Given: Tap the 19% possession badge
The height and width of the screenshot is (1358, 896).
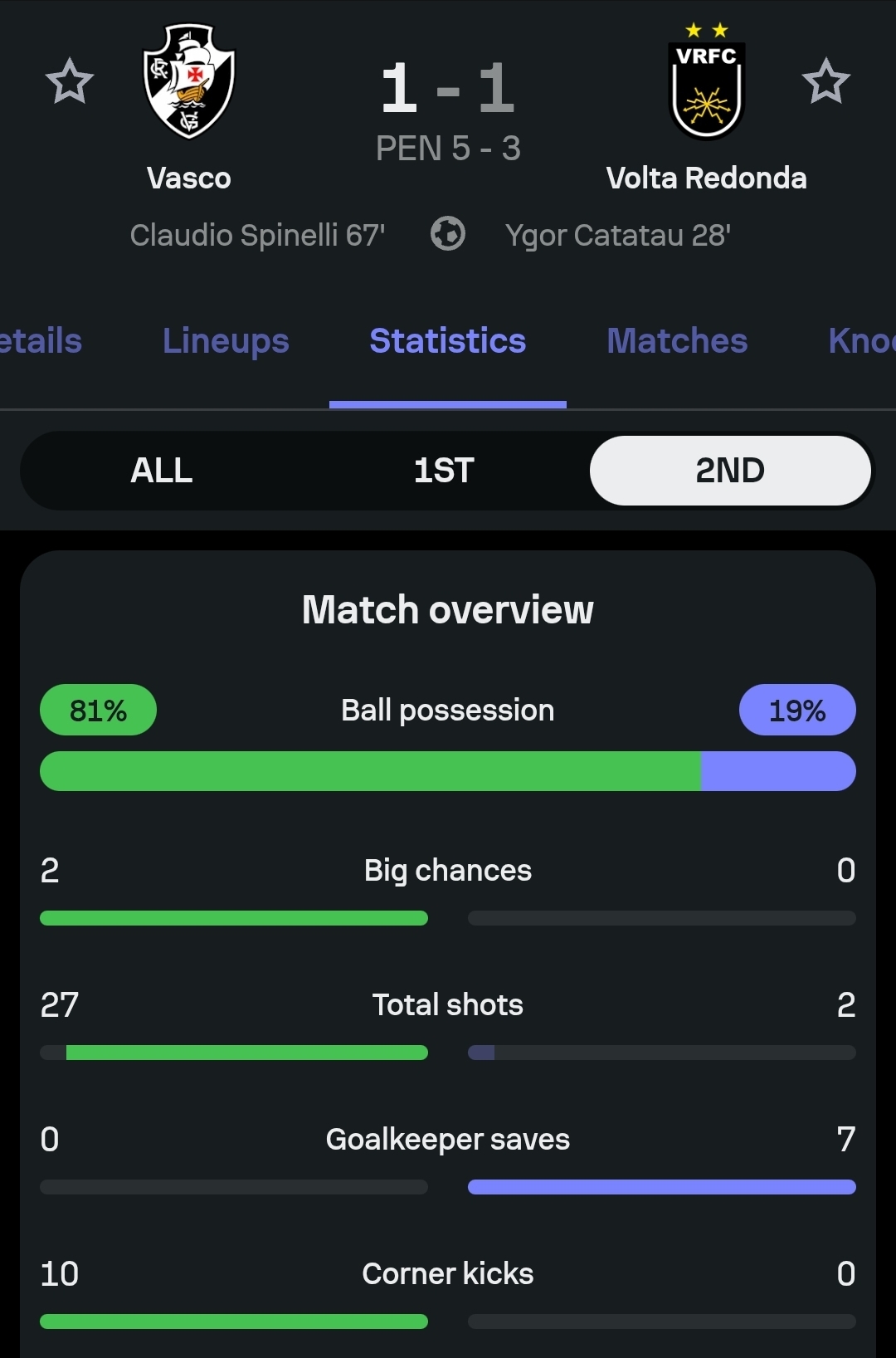Looking at the screenshot, I should tap(797, 711).
